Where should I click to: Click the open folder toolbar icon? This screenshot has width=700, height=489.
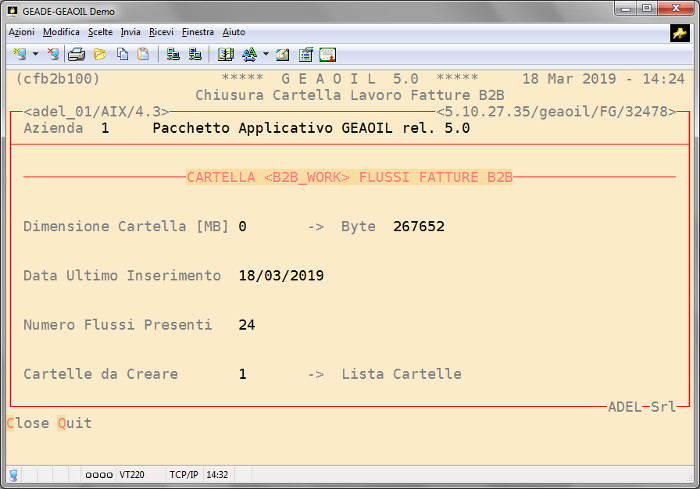tap(100, 54)
